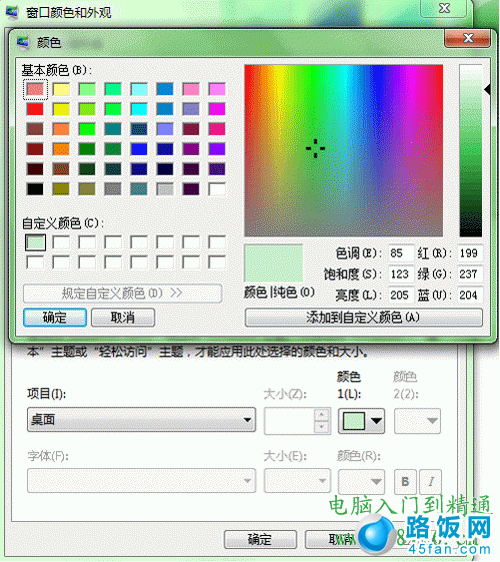The image size is (500, 562).
Task: Click 添加到自定义颜色 button
Action: 363,317
